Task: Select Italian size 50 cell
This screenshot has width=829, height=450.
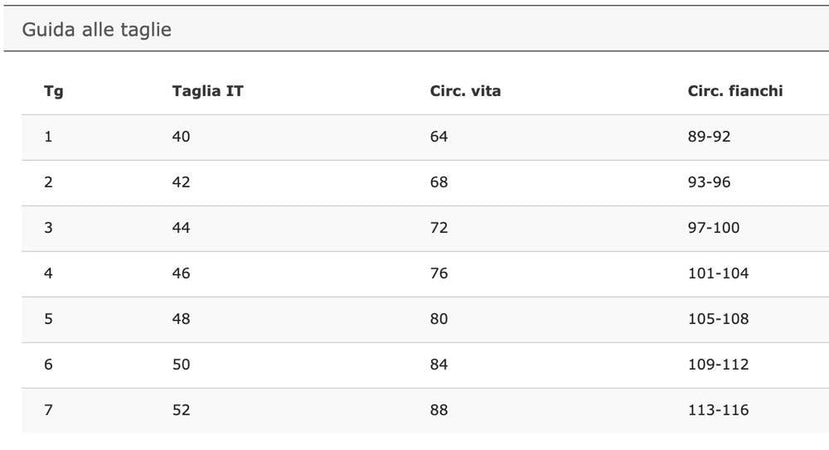Action: (181, 364)
